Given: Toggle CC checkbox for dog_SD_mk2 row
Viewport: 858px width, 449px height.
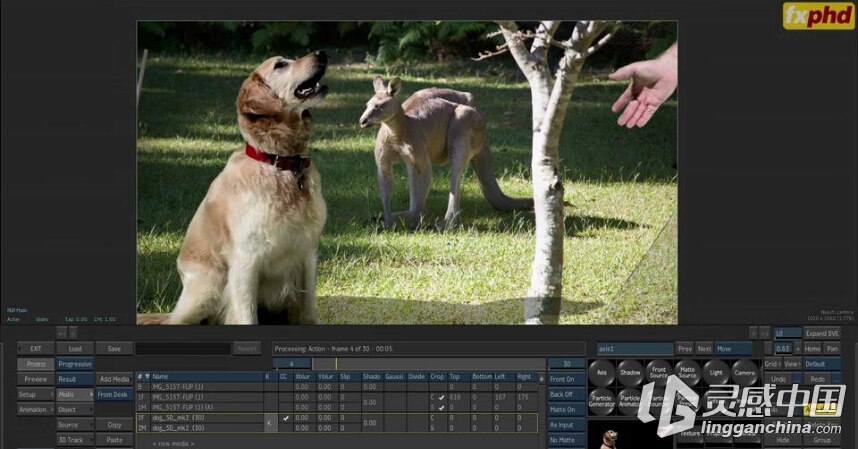Looking at the screenshot, I should click(x=285, y=418).
